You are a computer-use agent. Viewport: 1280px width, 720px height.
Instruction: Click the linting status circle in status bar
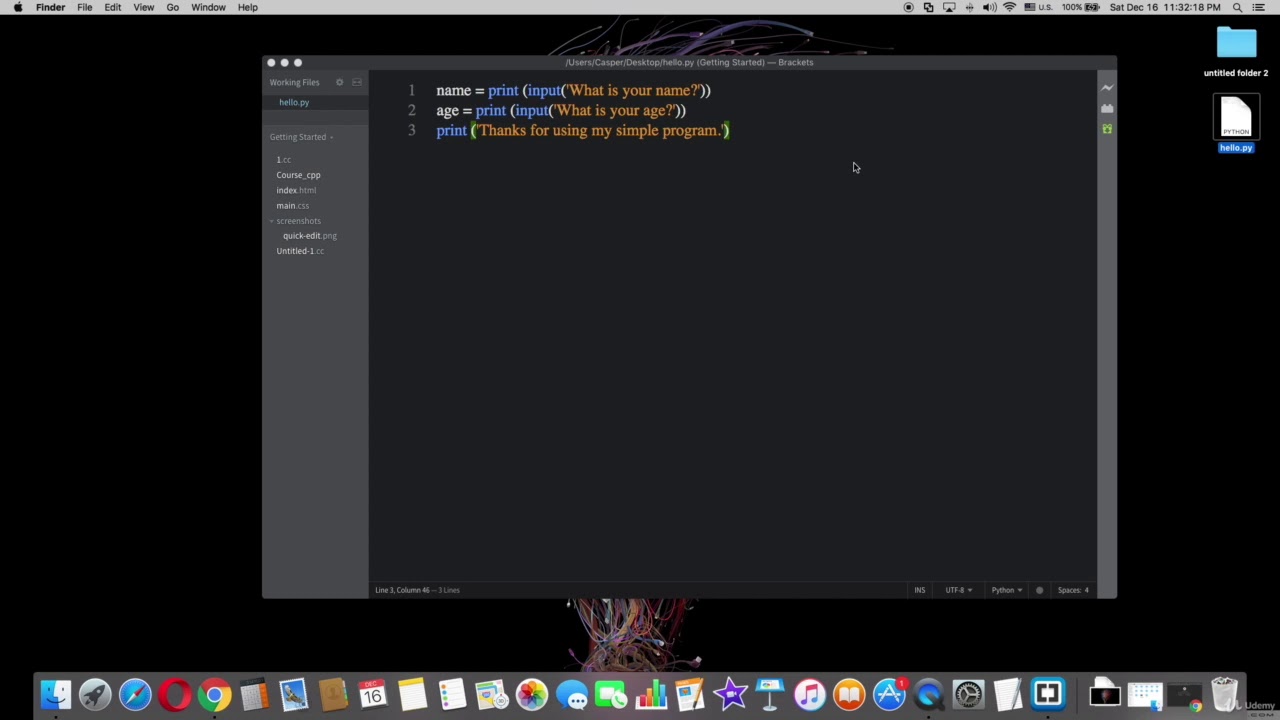pos(1039,590)
